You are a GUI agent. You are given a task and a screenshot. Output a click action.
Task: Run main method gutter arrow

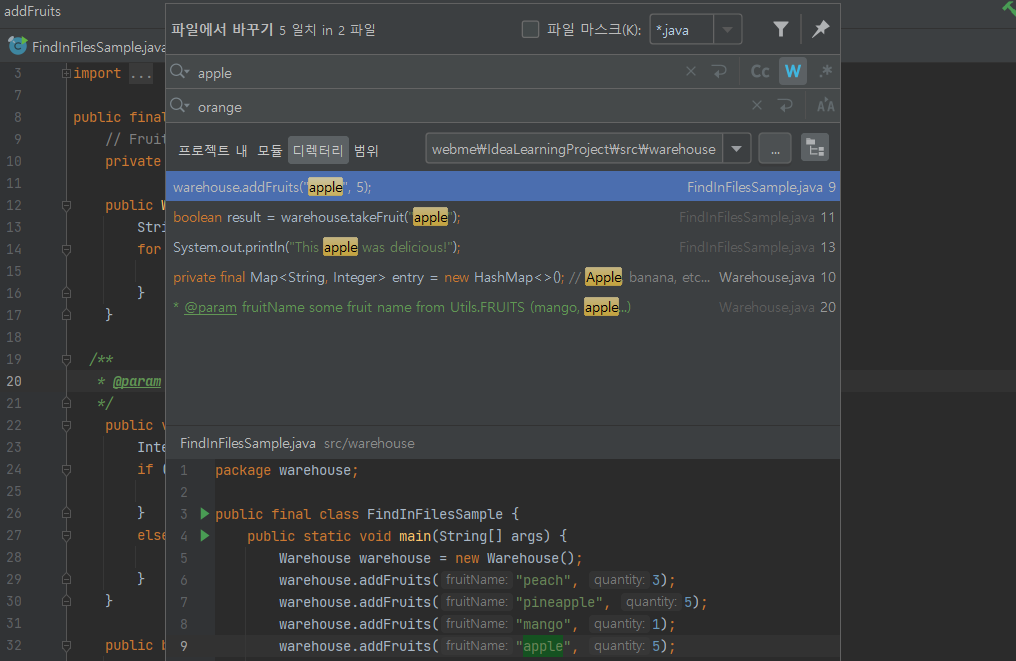[x=204, y=535]
